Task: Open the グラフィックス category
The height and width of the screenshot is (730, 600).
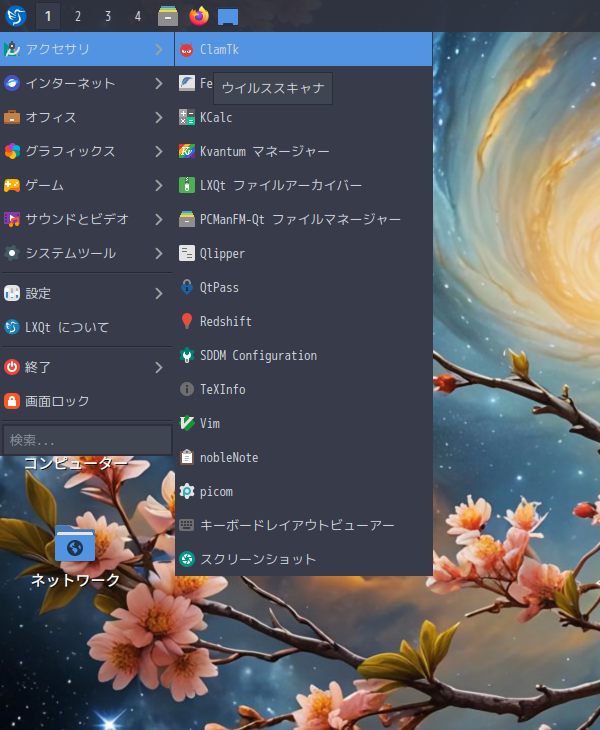Action: click(87, 151)
